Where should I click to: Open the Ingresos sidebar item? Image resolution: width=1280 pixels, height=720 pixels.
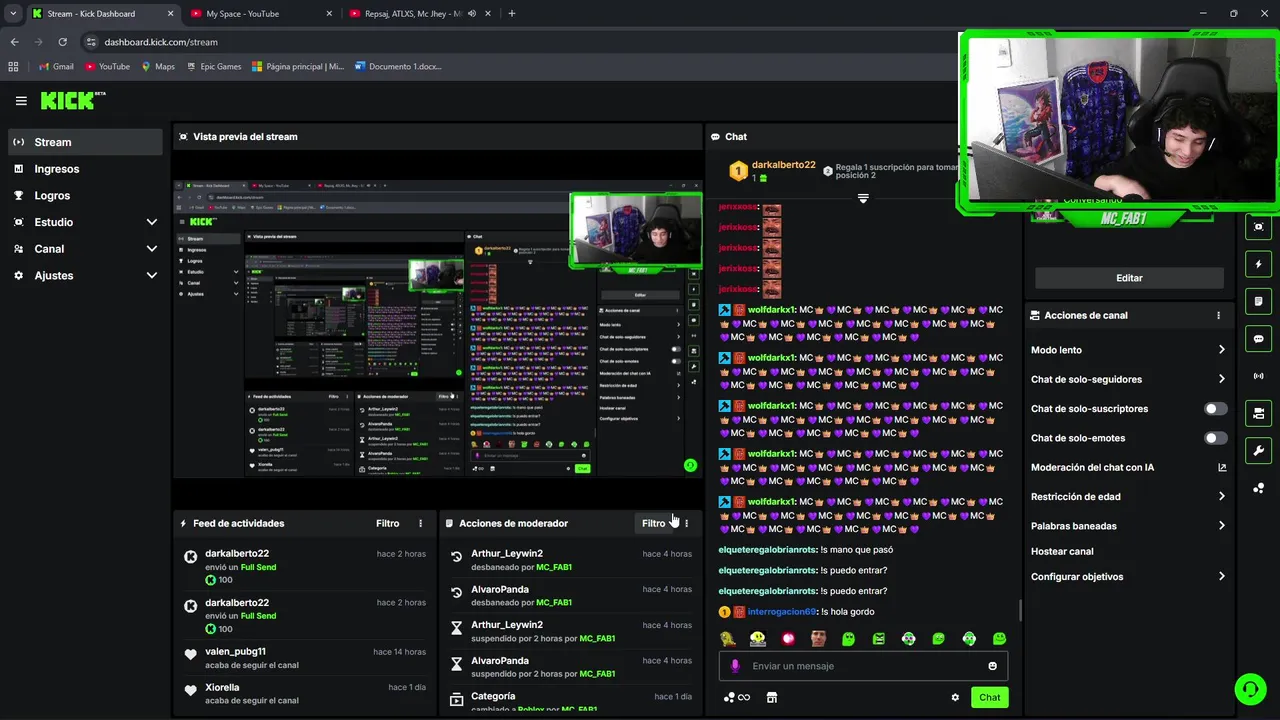(85, 169)
